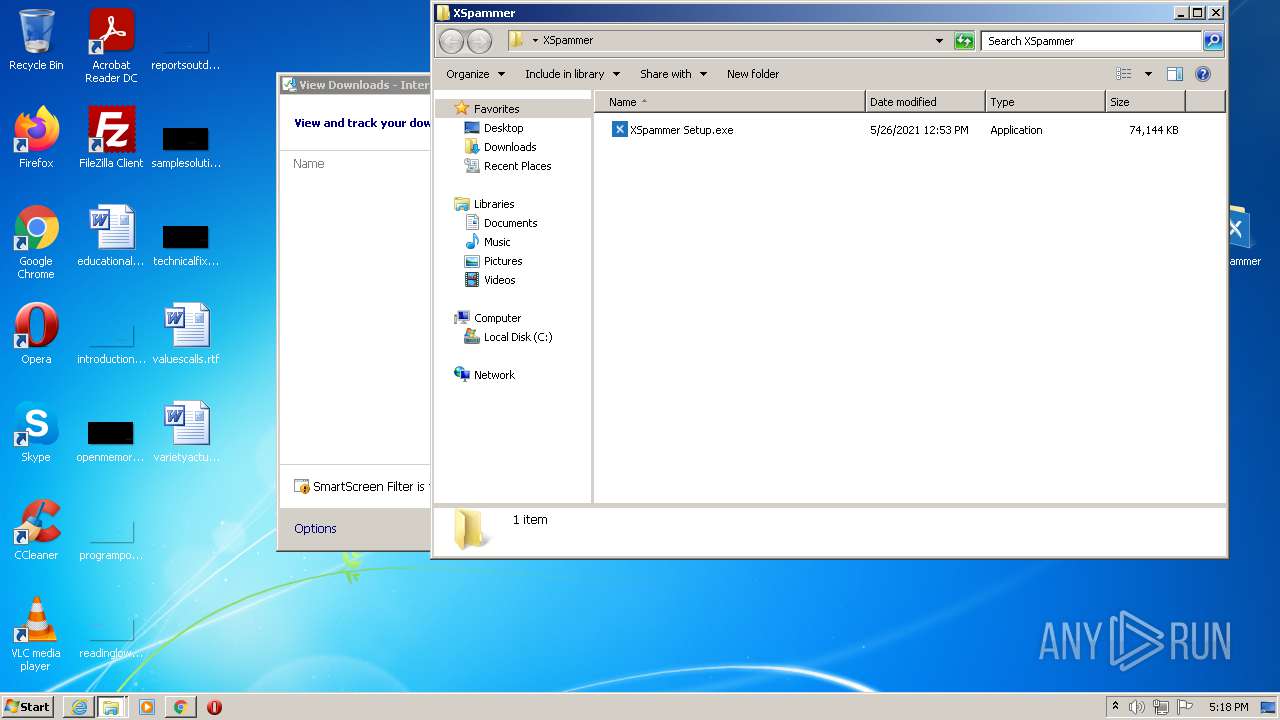Open CCleaner desktop shortcut
The width and height of the screenshot is (1280, 720).
point(36,530)
